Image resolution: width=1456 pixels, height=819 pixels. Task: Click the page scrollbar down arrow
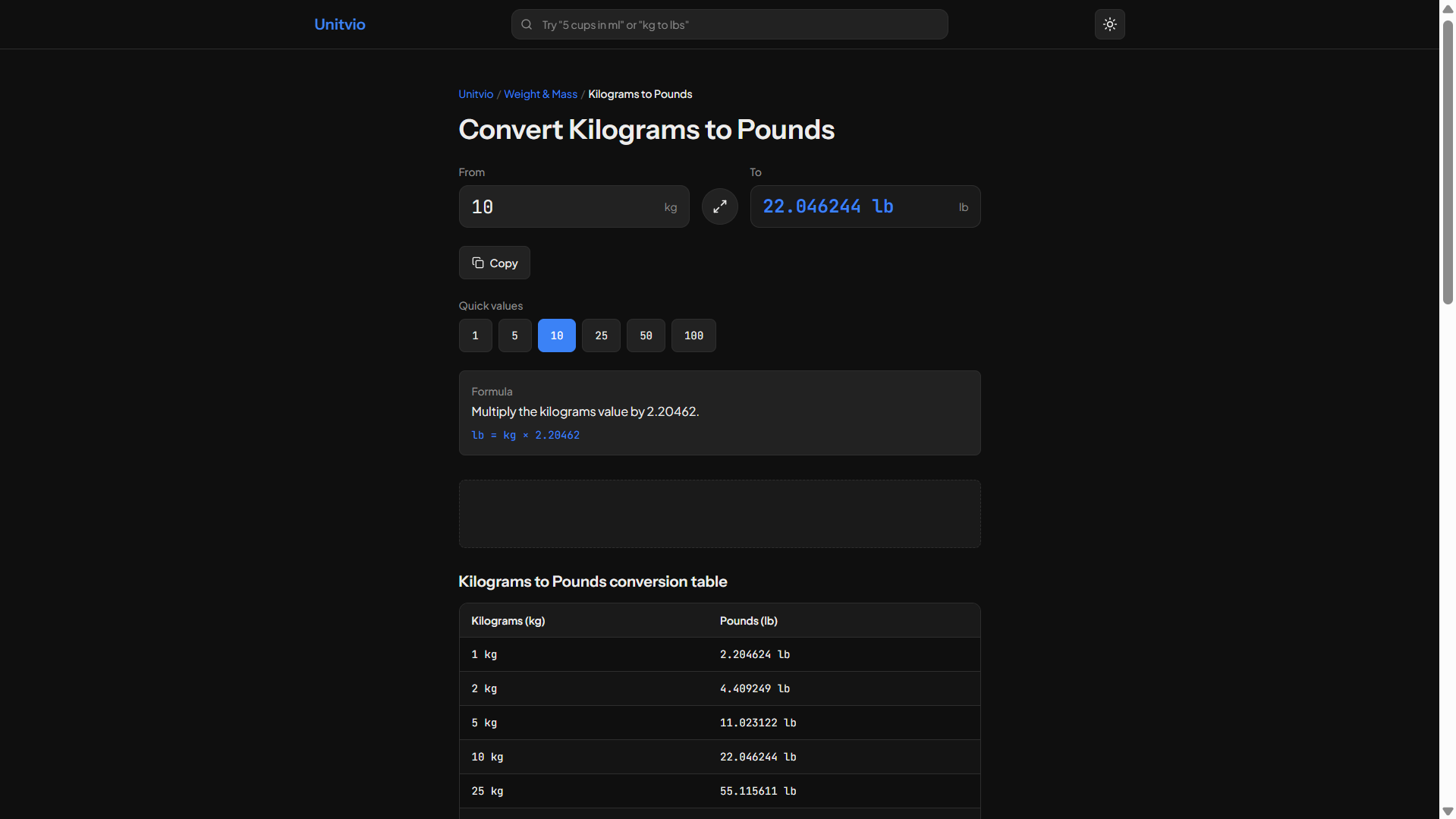pos(1448,811)
